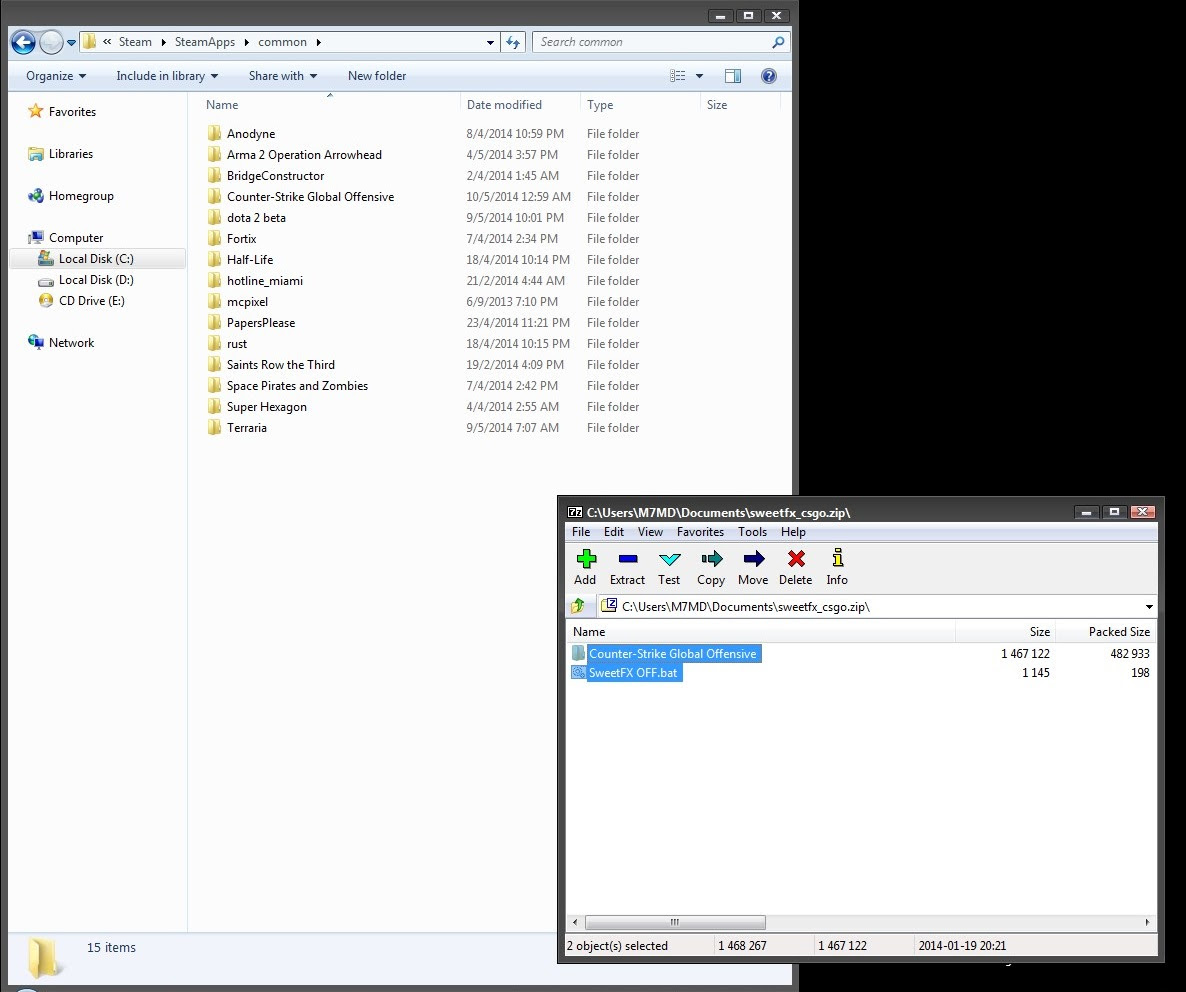Select the dota 2 beta folder
The image size is (1186, 992).
click(256, 218)
